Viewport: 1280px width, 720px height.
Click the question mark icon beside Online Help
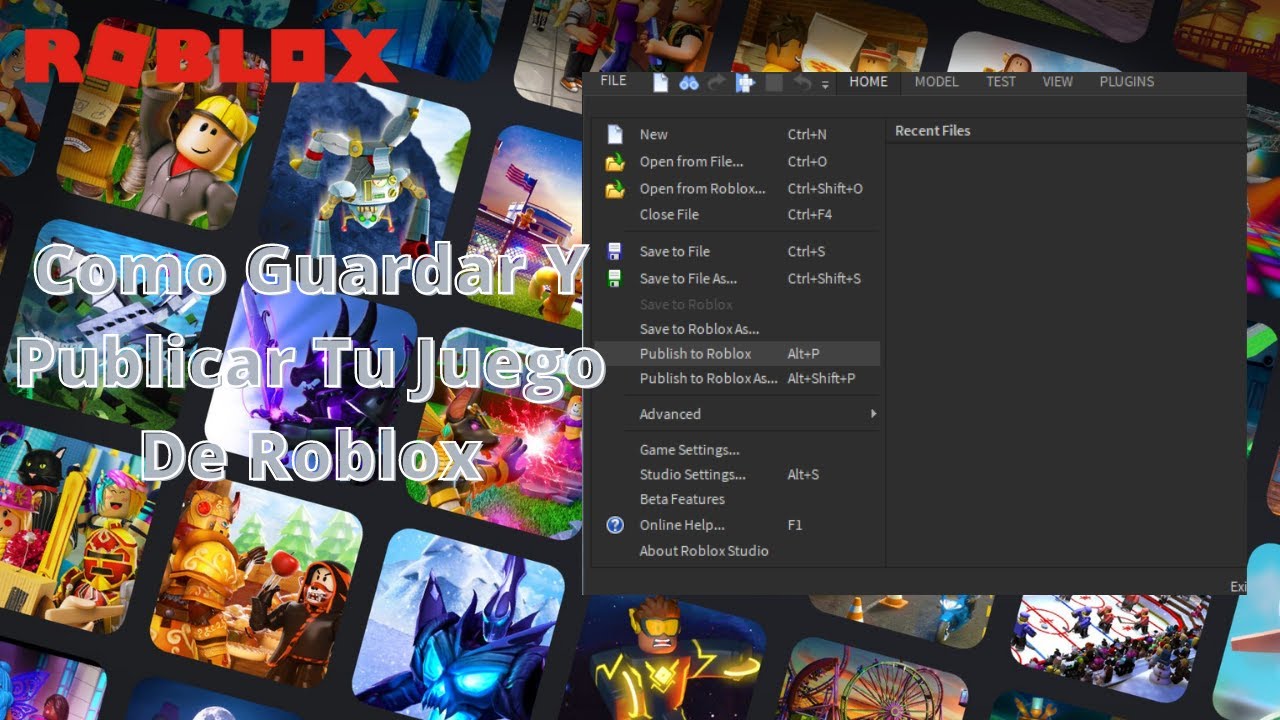point(615,525)
